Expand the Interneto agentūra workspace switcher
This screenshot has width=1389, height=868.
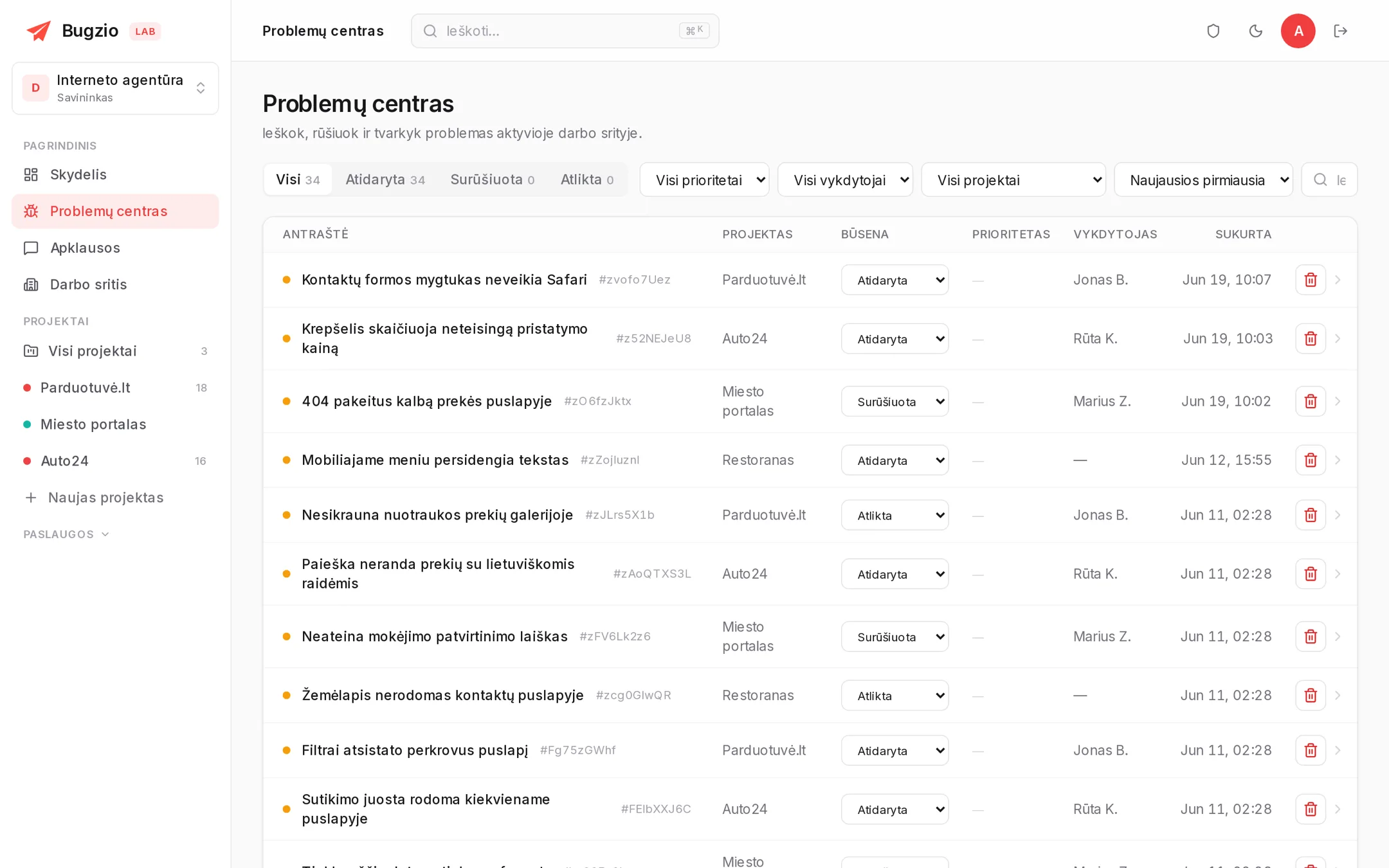115,88
